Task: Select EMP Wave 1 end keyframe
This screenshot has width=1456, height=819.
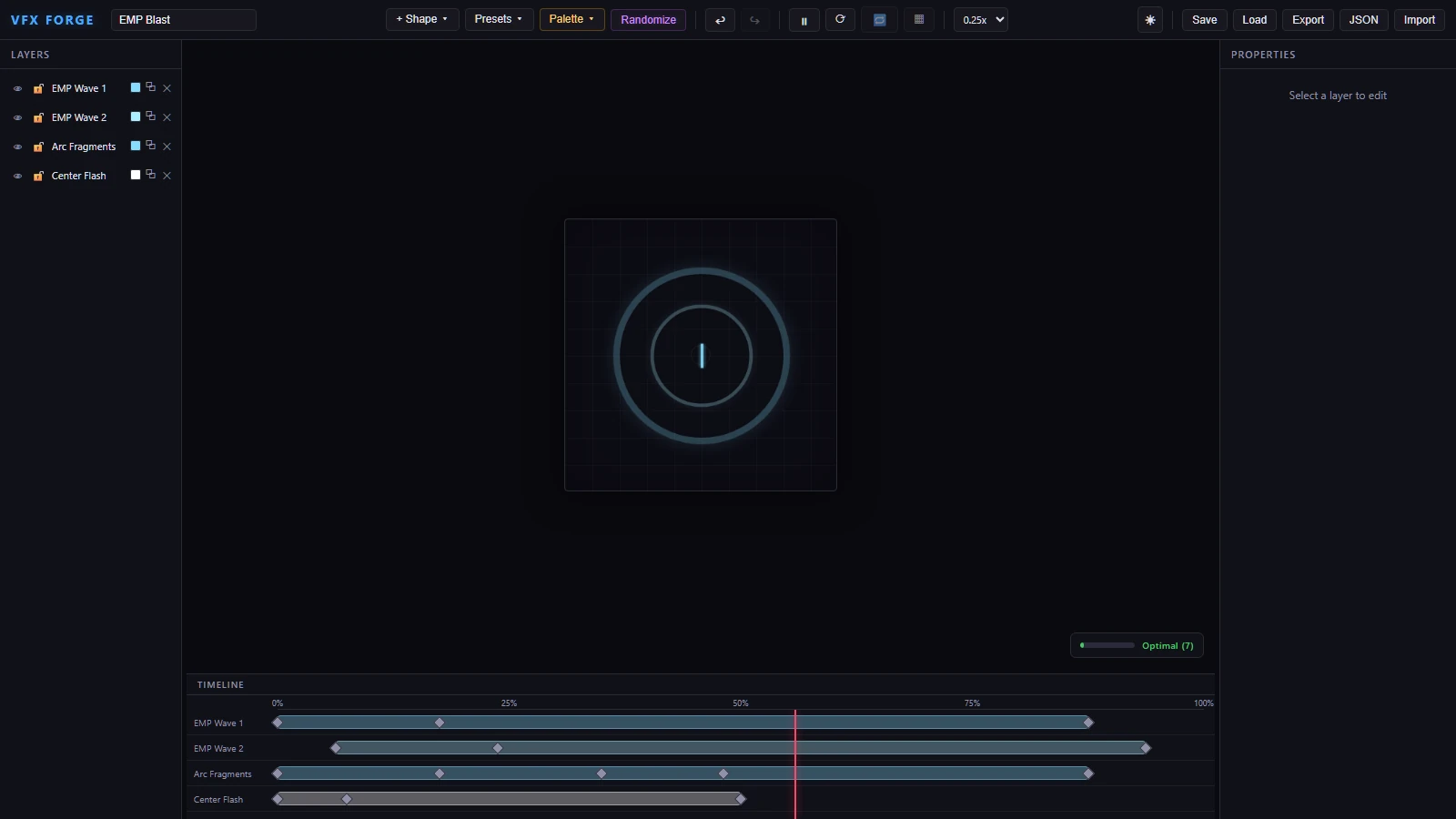Action: click(1088, 723)
